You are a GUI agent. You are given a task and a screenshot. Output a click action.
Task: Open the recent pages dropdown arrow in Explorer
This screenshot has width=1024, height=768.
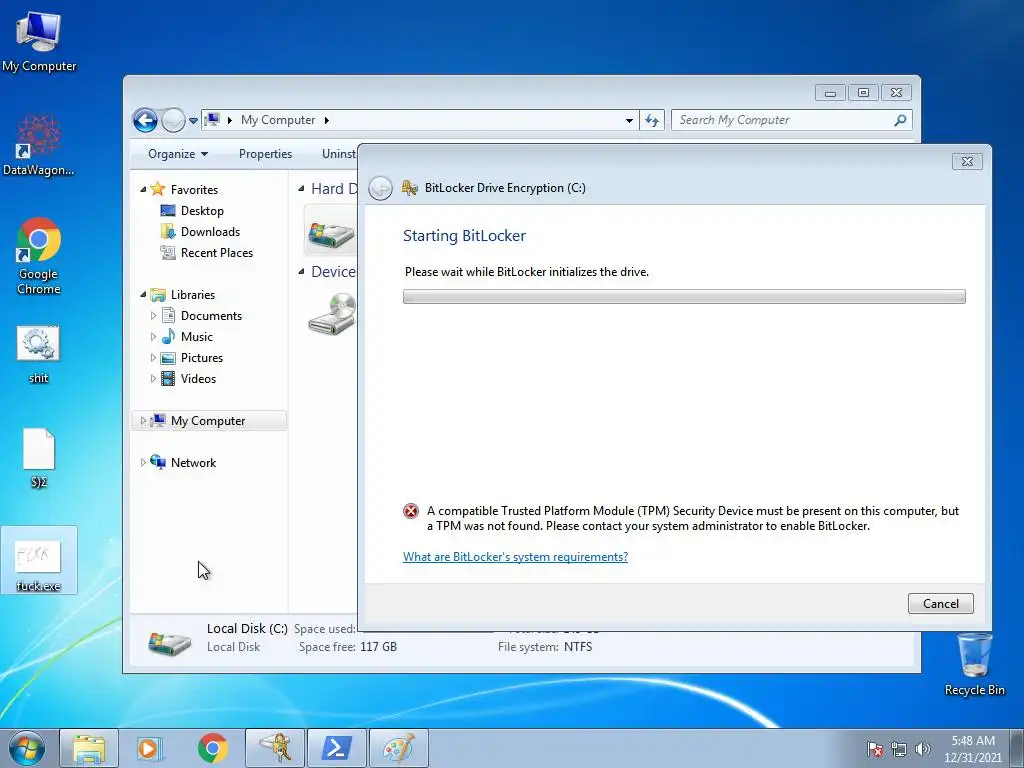tap(193, 121)
